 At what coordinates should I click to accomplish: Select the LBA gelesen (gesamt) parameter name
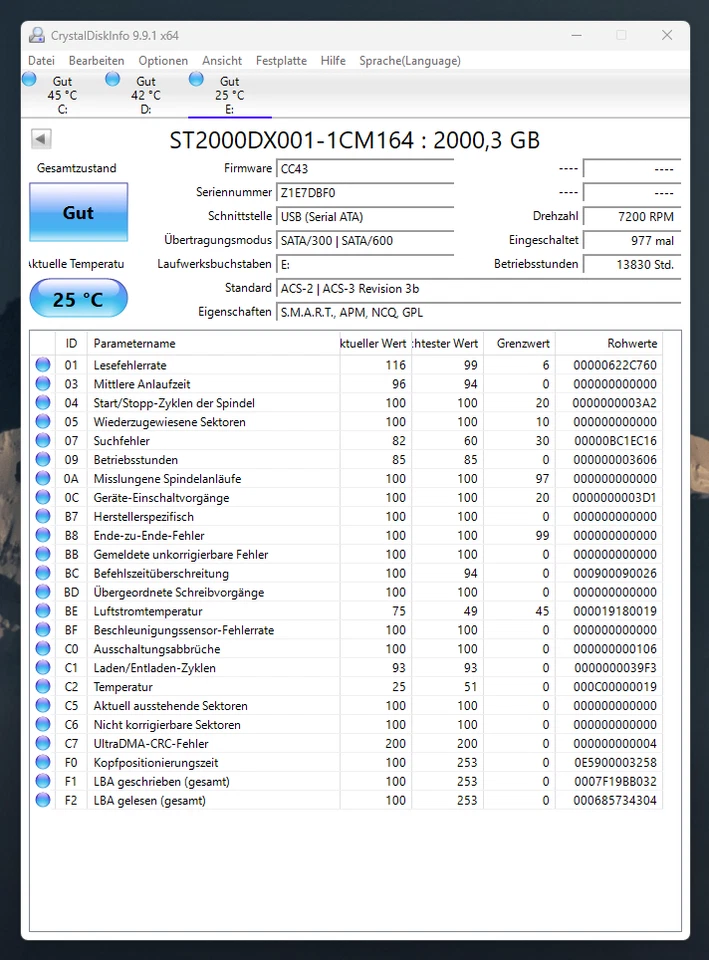pos(149,800)
